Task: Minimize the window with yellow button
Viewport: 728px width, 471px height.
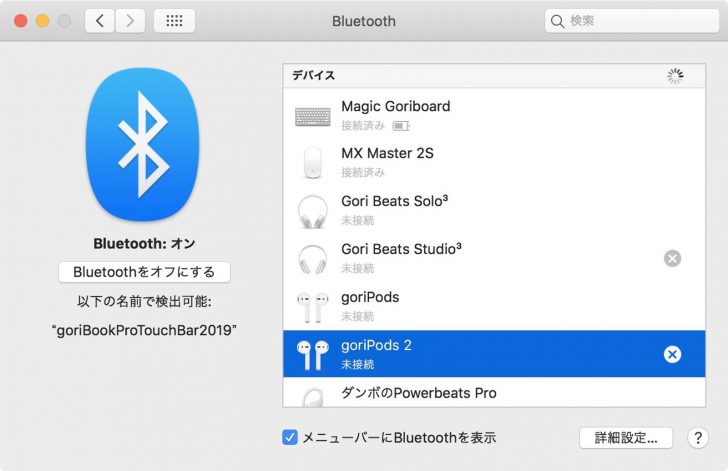Action: coord(43,21)
